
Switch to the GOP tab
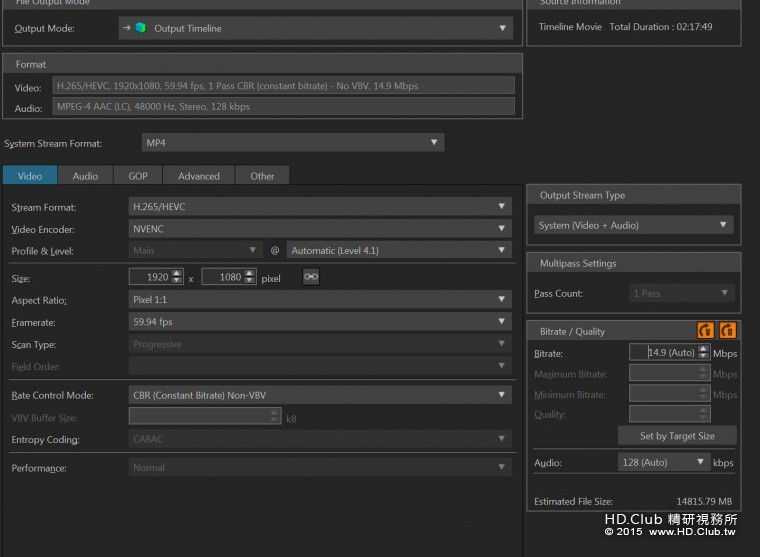(138, 176)
